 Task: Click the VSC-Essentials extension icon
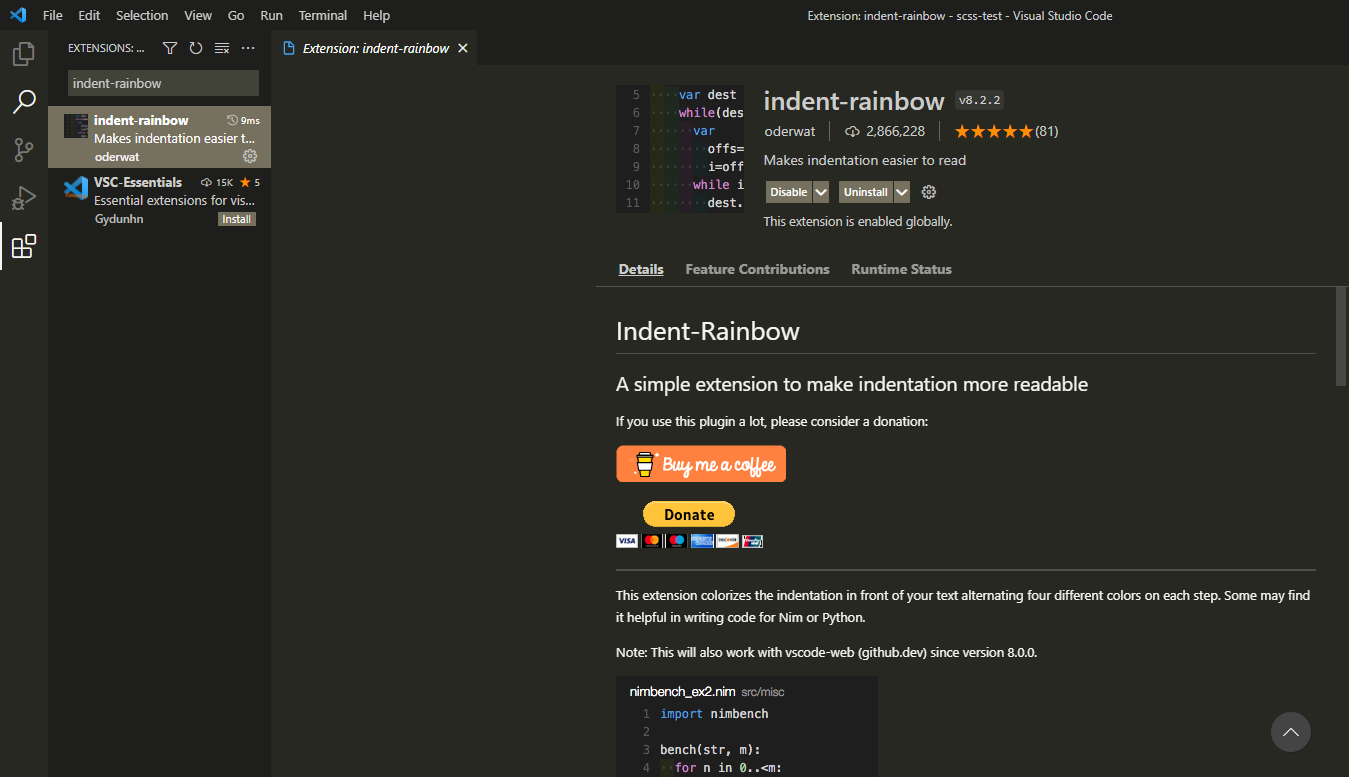click(x=75, y=188)
